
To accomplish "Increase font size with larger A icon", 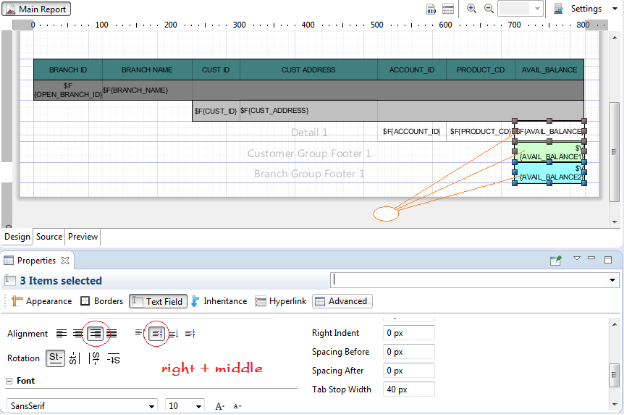I will point(219,406).
